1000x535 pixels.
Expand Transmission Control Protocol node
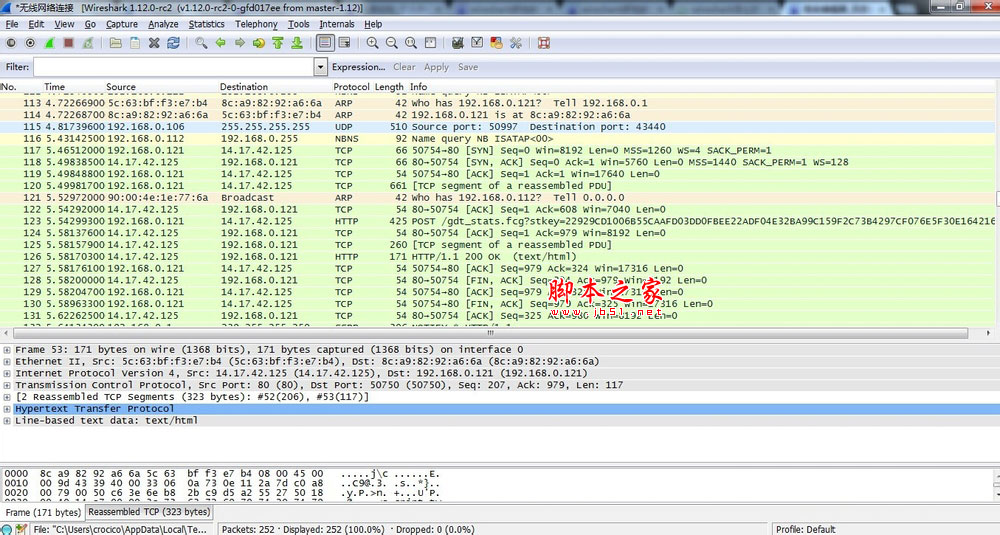(7, 385)
